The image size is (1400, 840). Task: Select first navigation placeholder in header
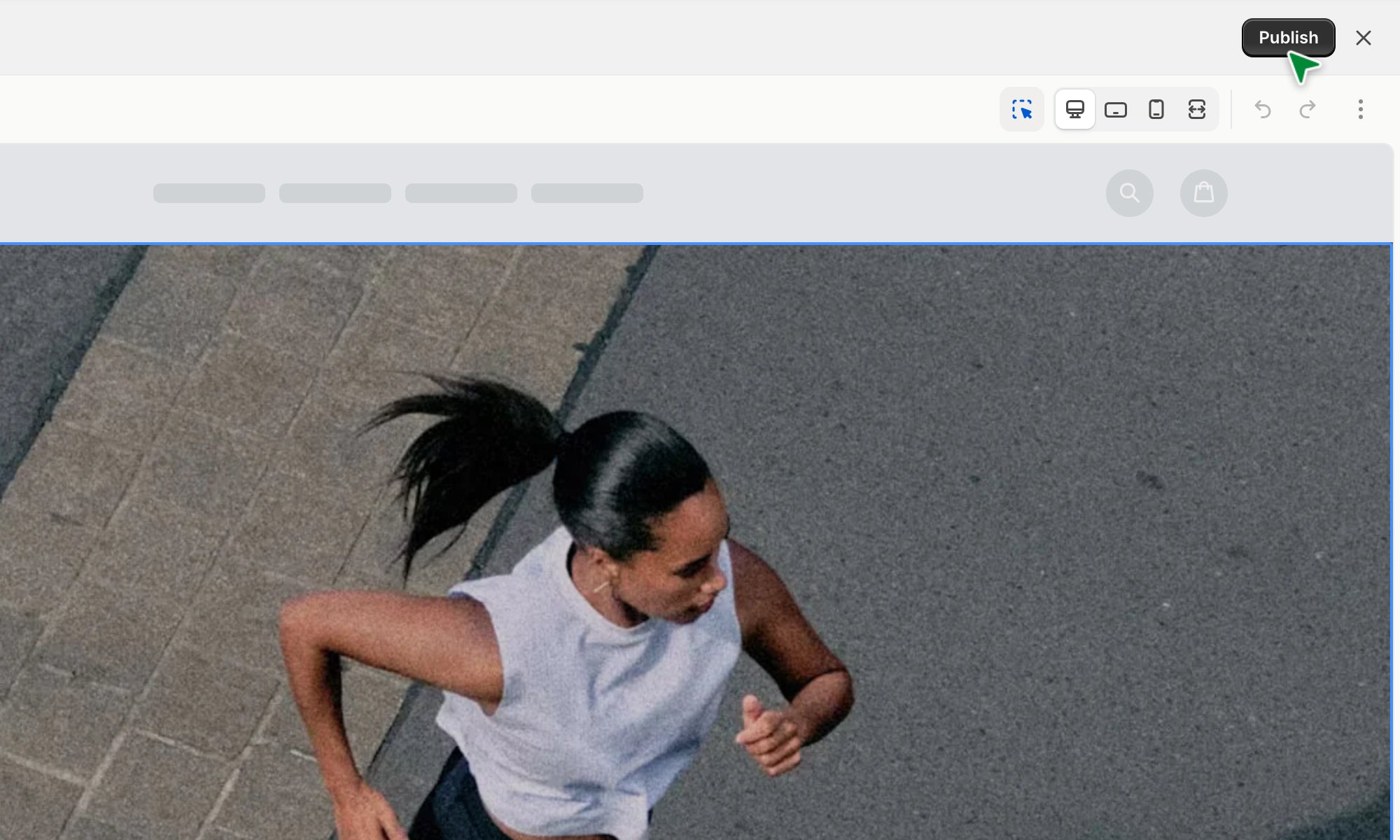[x=209, y=193]
